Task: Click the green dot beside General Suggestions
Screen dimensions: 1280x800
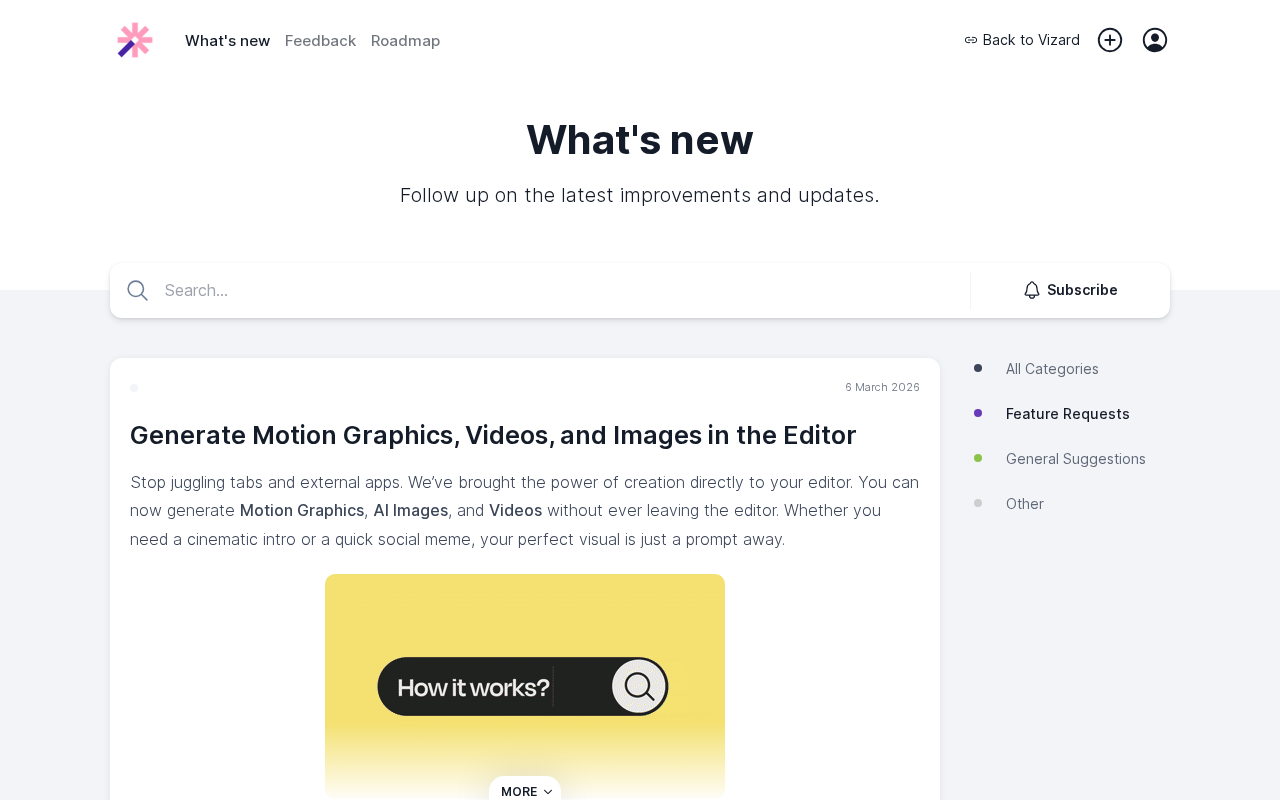Action: point(978,458)
